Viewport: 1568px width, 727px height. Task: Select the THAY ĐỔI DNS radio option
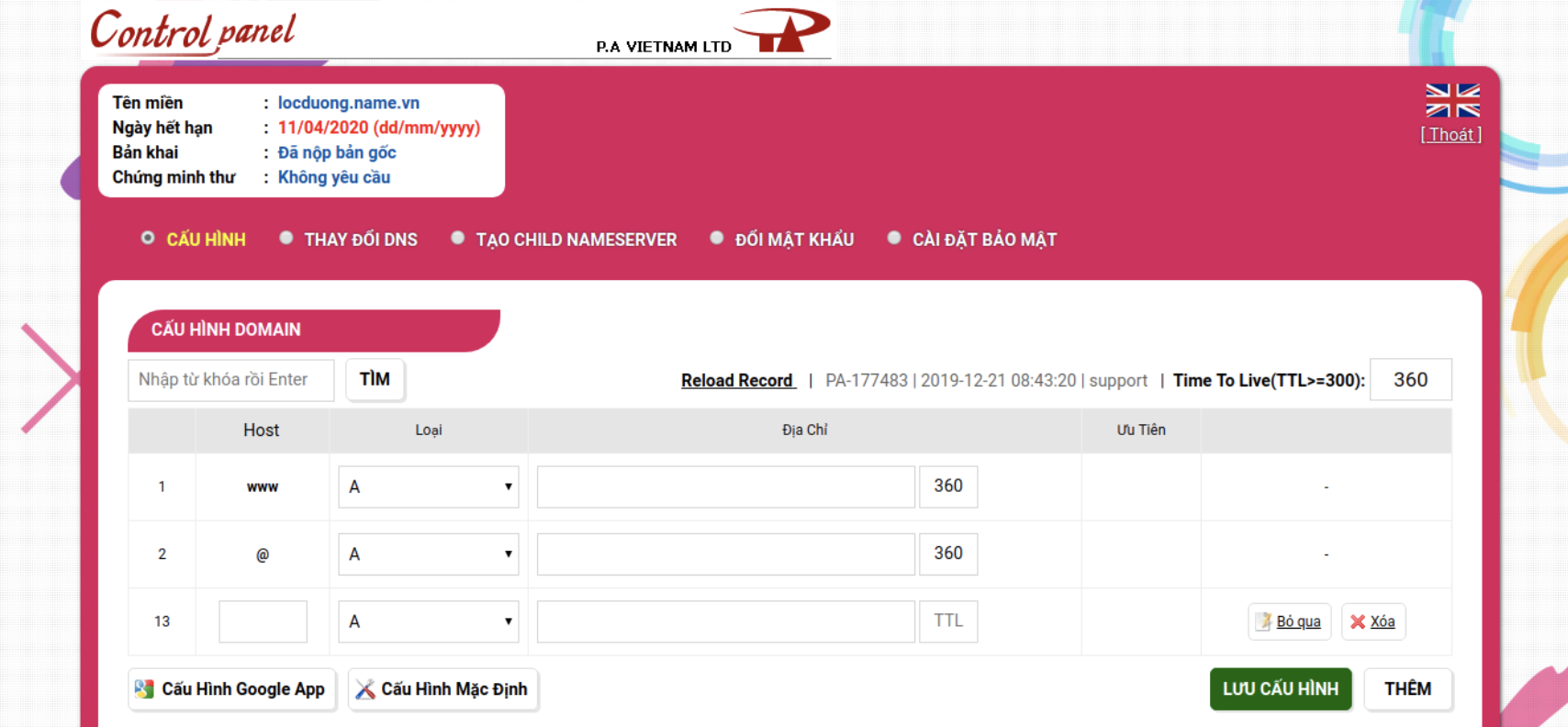click(286, 238)
